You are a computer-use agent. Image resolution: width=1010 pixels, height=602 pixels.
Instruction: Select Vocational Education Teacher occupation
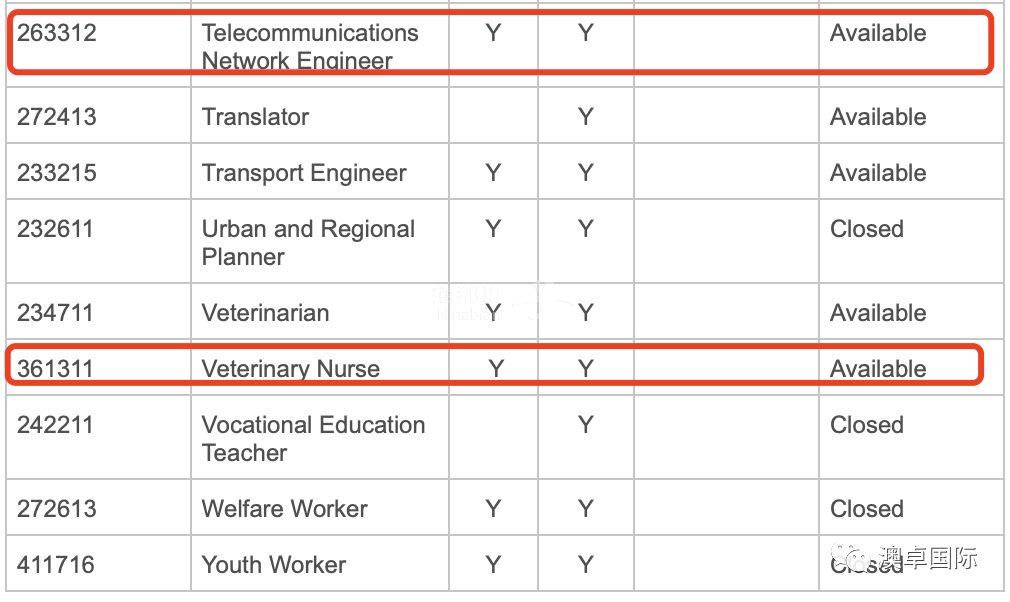click(313, 438)
